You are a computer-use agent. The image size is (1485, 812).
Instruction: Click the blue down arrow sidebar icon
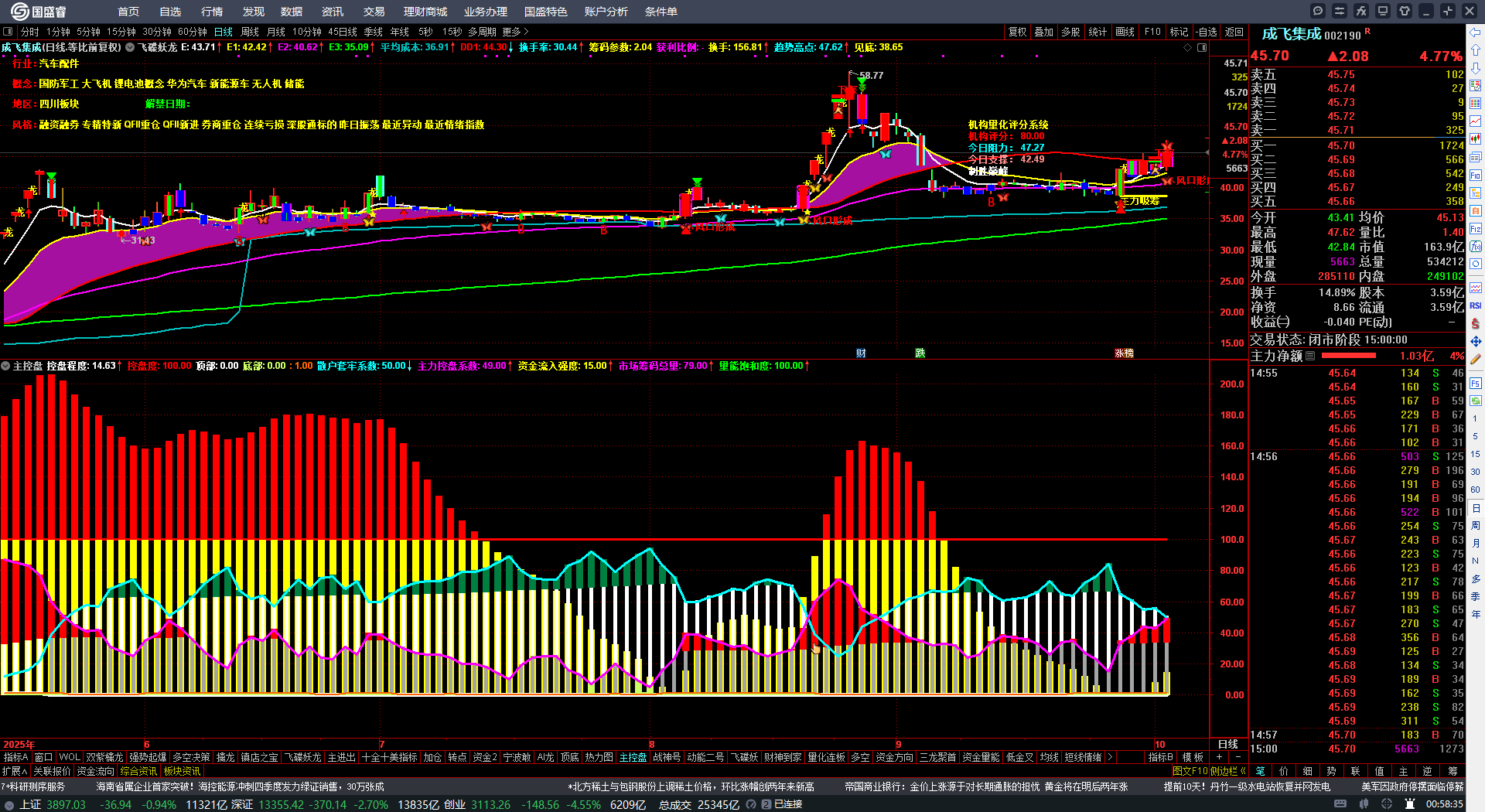(1476, 67)
